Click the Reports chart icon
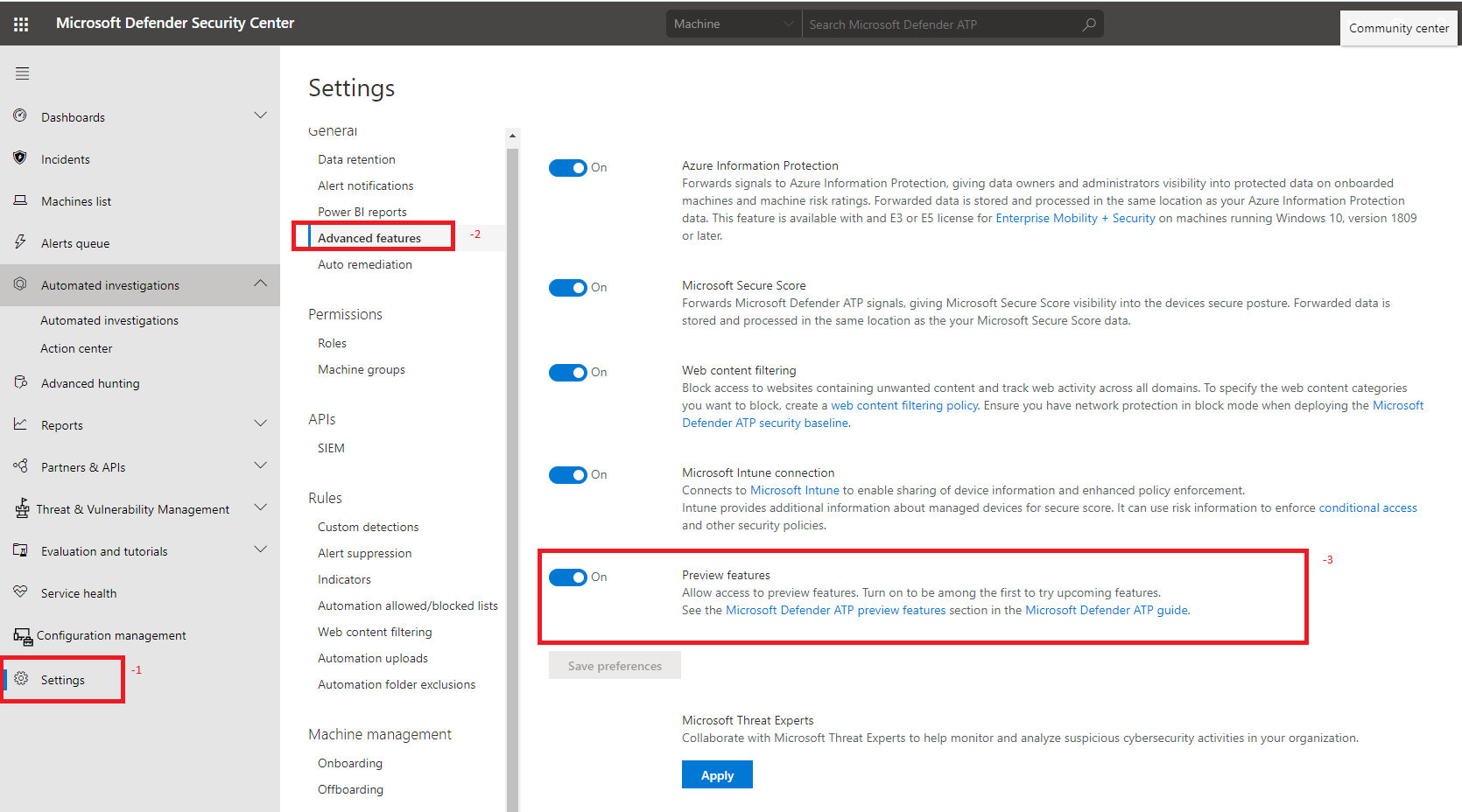This screenshot has width=1462, height=812. coord(20,424)
